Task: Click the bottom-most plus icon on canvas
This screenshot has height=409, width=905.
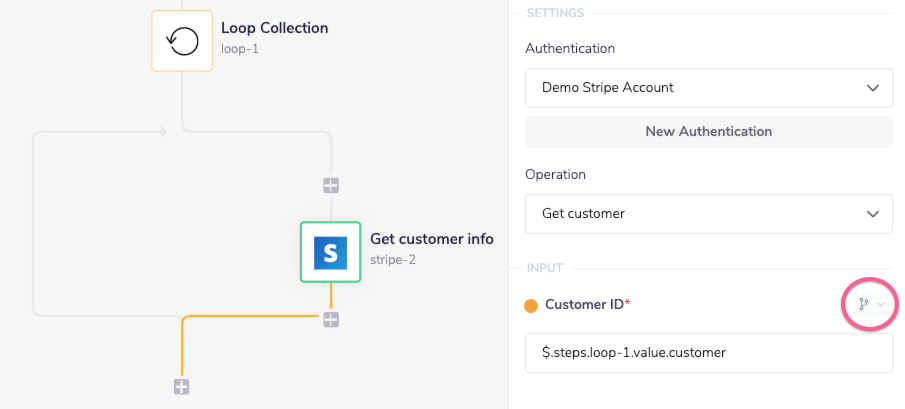Action: (181, 387)
